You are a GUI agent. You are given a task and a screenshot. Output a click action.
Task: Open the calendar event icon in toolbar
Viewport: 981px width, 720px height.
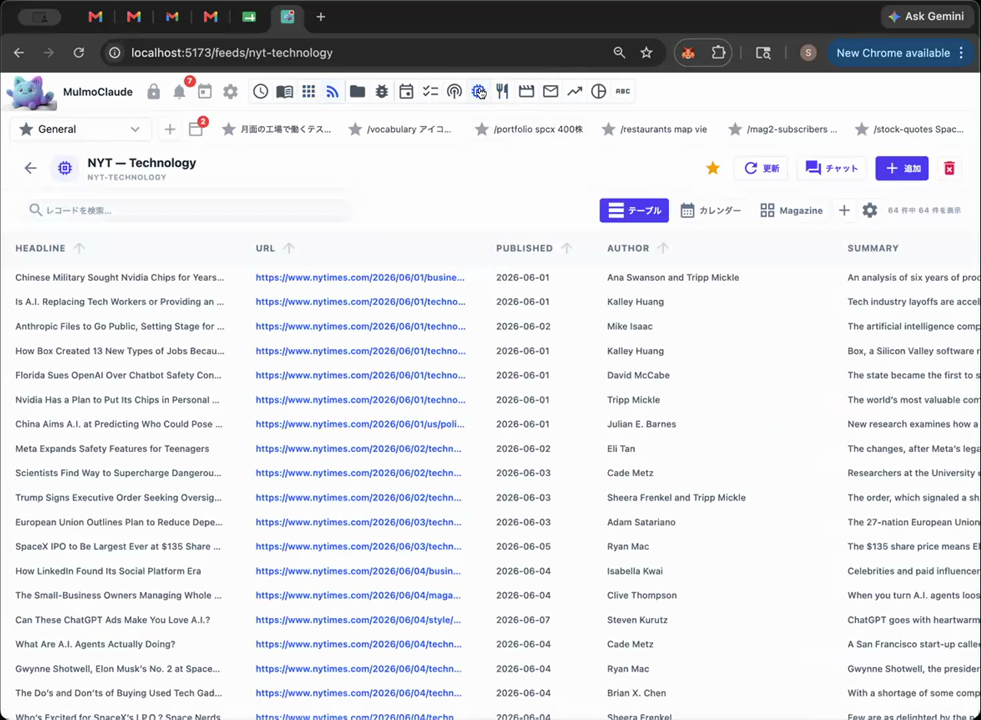406,91
